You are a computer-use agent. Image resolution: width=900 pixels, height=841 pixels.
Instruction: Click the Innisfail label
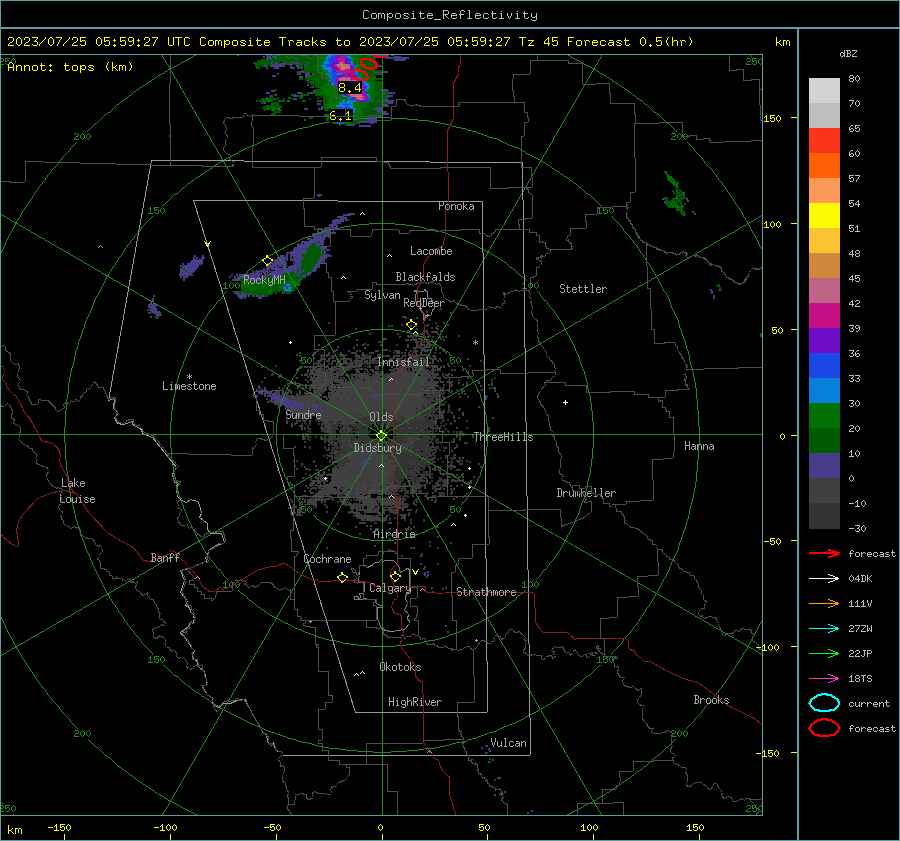pos(404,362)
